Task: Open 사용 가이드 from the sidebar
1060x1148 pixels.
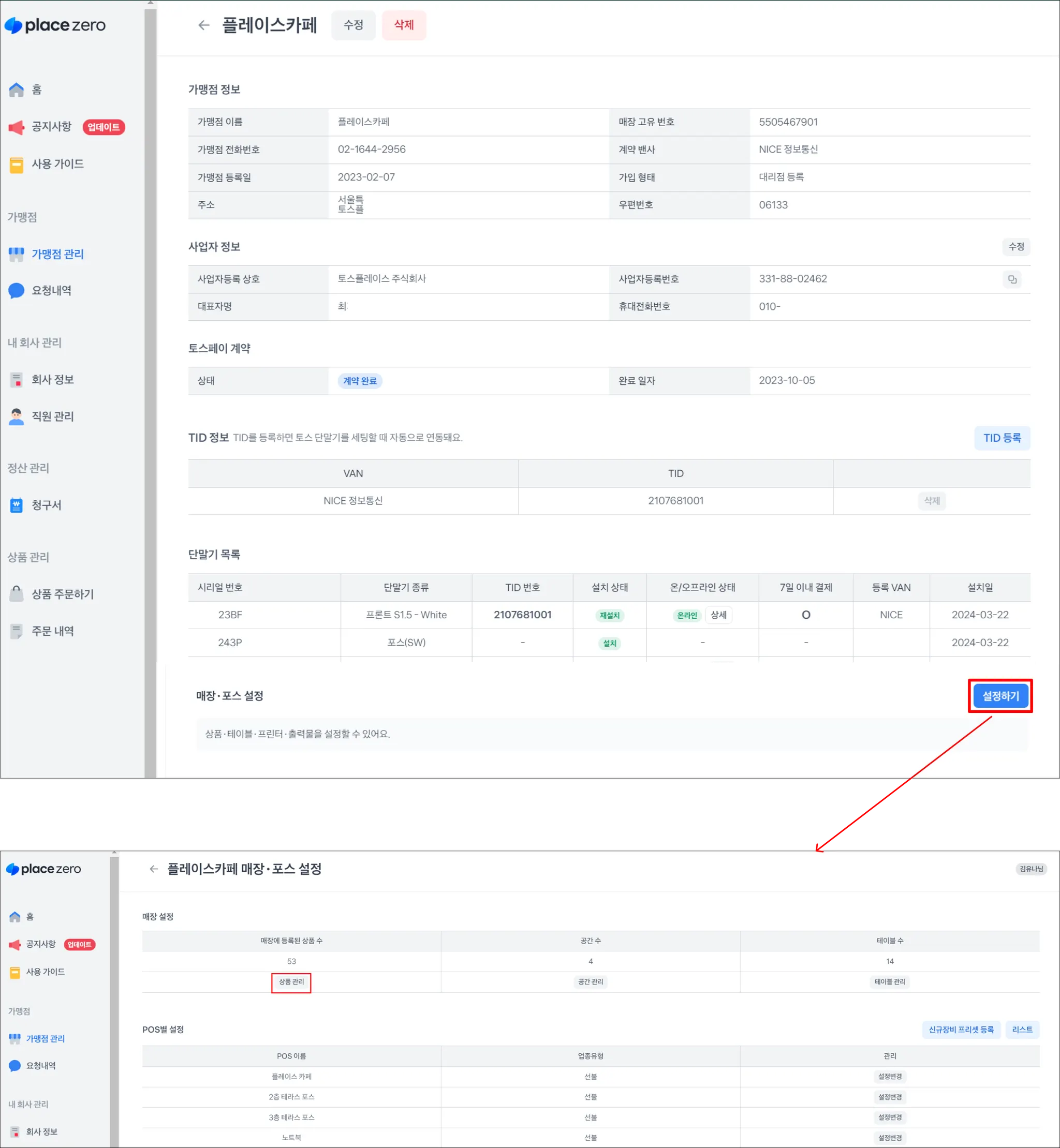Action: [x=57, y=164]
